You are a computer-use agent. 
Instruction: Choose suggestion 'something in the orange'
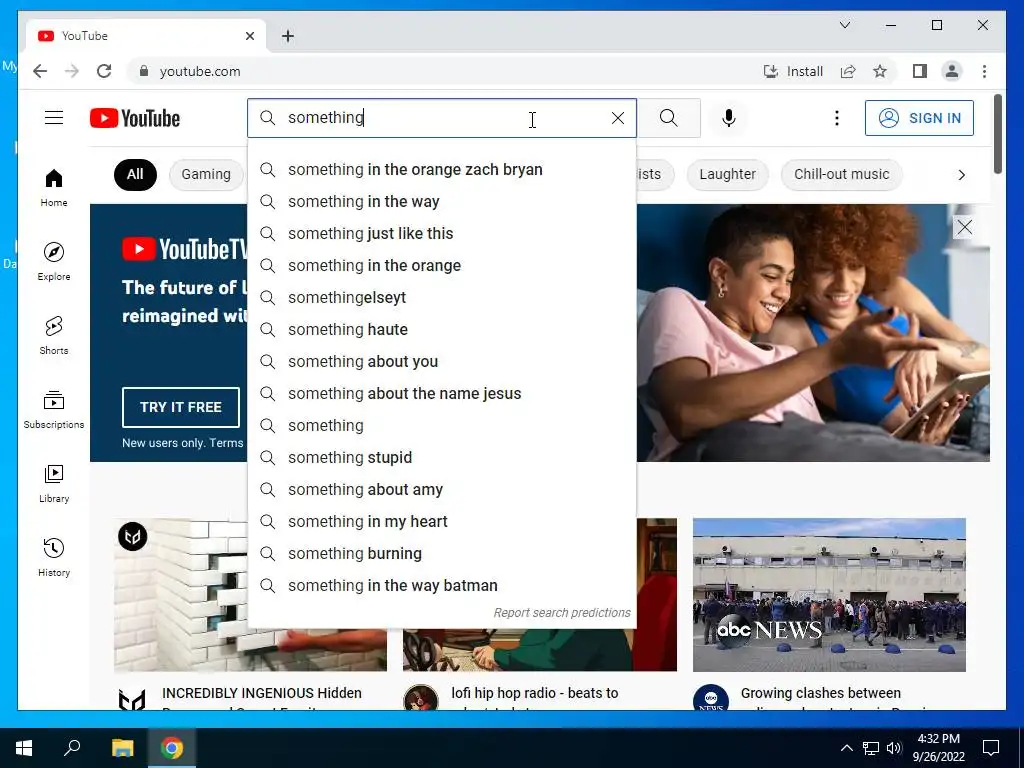click(441, 266)
